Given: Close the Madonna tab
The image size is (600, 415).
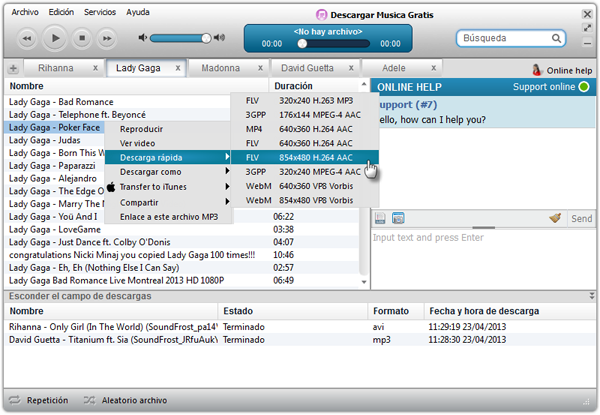Looking at the screenshot, I should (260, 68).
